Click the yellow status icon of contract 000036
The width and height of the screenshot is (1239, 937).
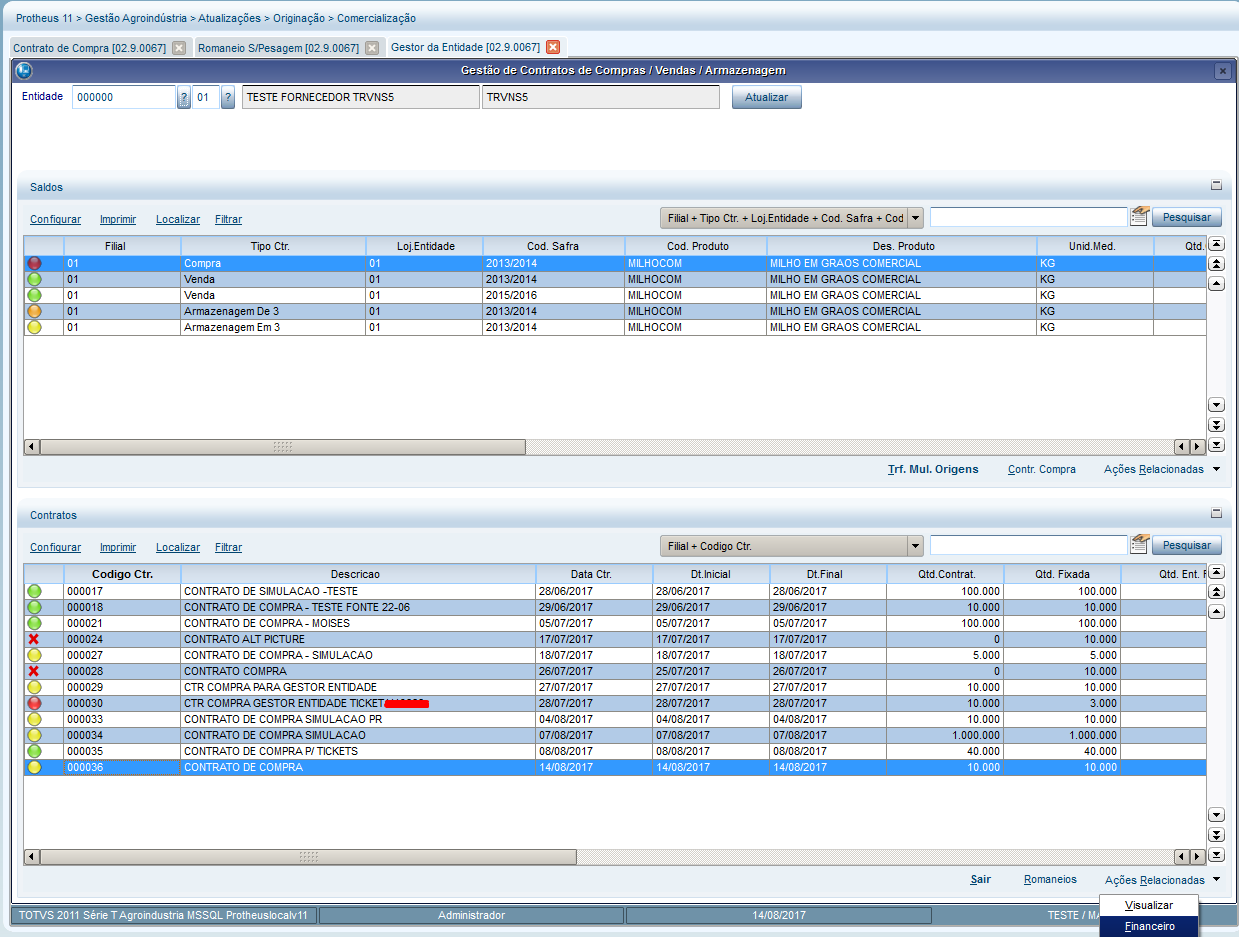click(34, 767)
